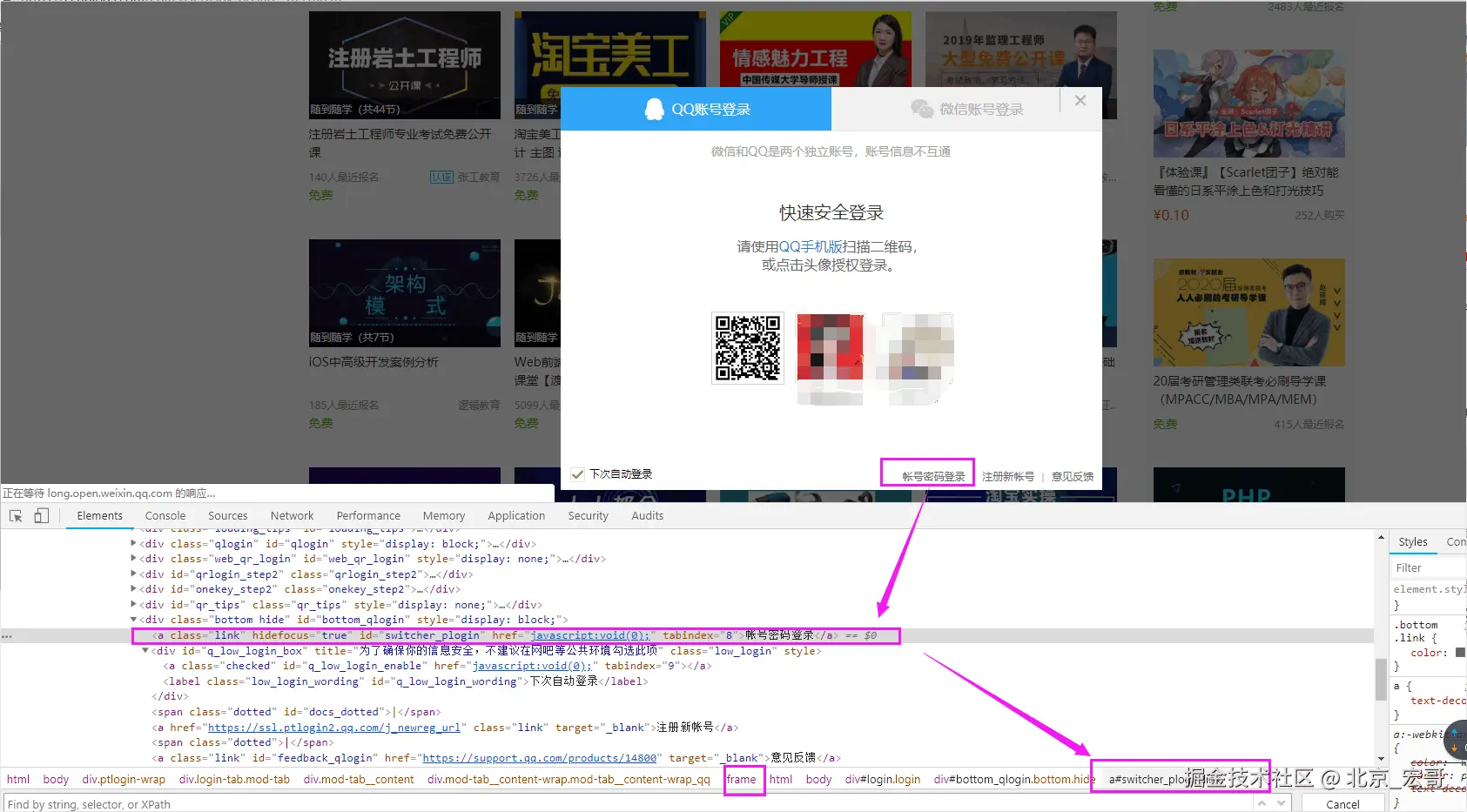Go to next search result arrow
The width and height of the screenshot is (1467, 812).
pos(1281,803)
